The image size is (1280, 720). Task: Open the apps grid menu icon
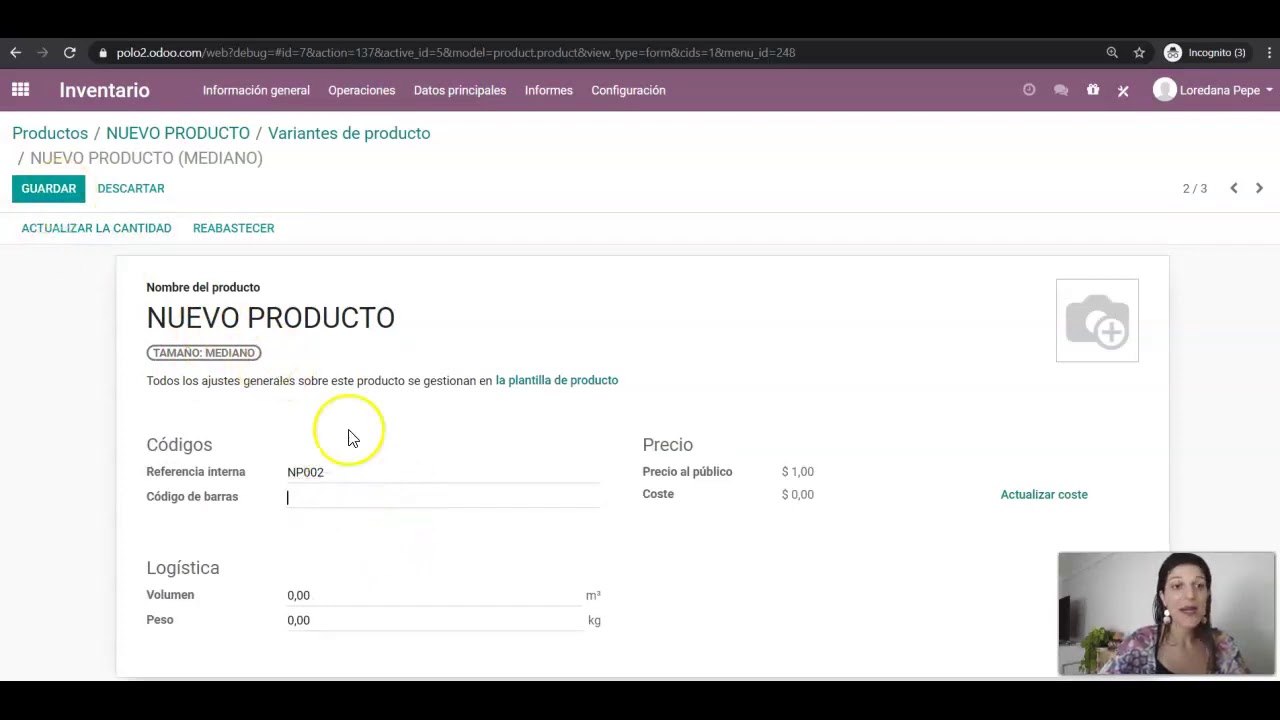pos(20,90)
